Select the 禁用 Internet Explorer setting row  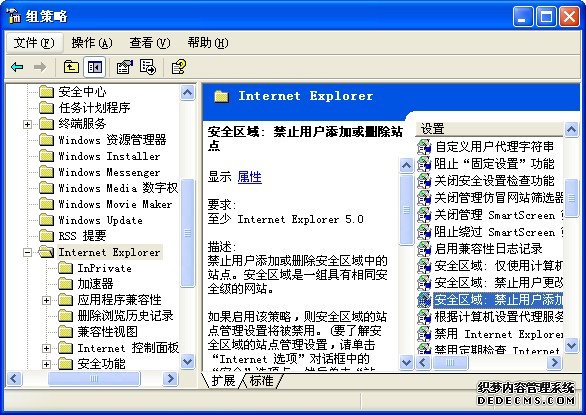coord(499,333)
